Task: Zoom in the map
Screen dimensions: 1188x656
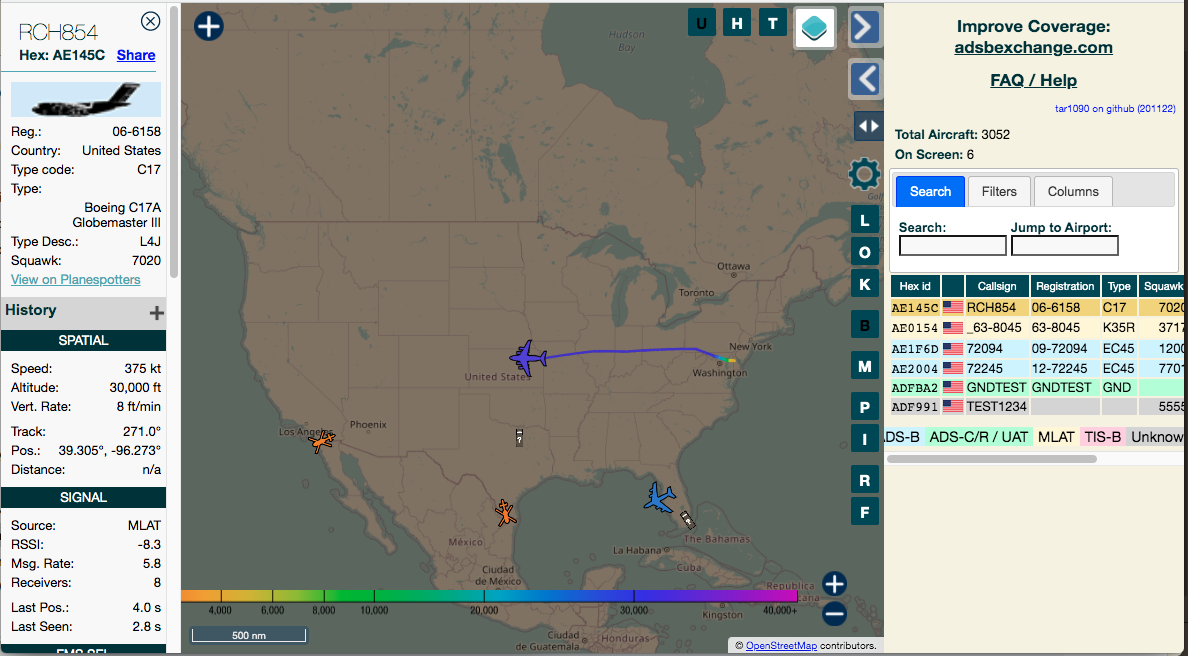Action: tap(834, 584)
